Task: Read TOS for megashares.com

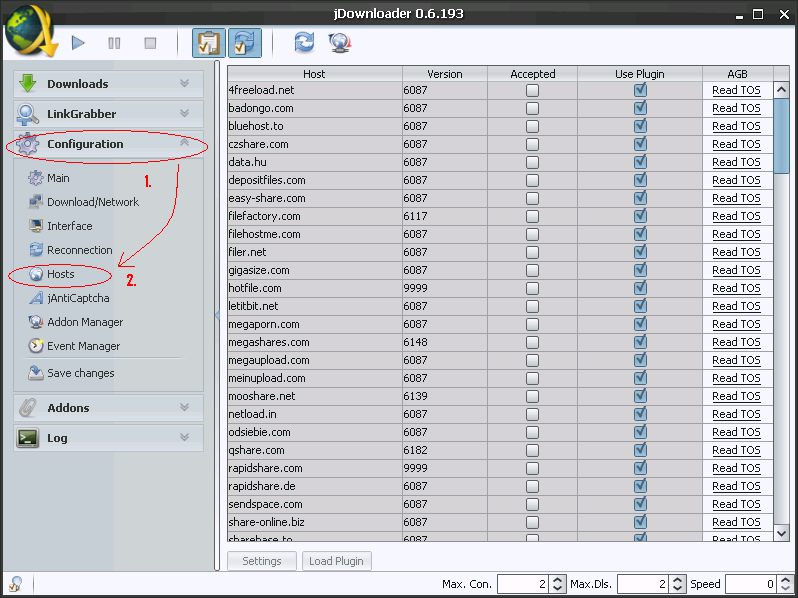Action: tap(736, 343)
